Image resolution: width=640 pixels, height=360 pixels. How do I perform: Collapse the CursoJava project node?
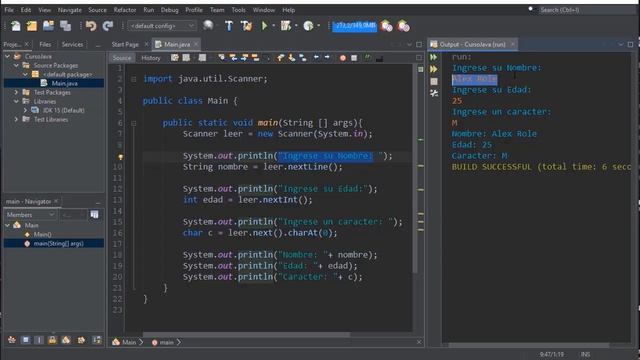7,56
